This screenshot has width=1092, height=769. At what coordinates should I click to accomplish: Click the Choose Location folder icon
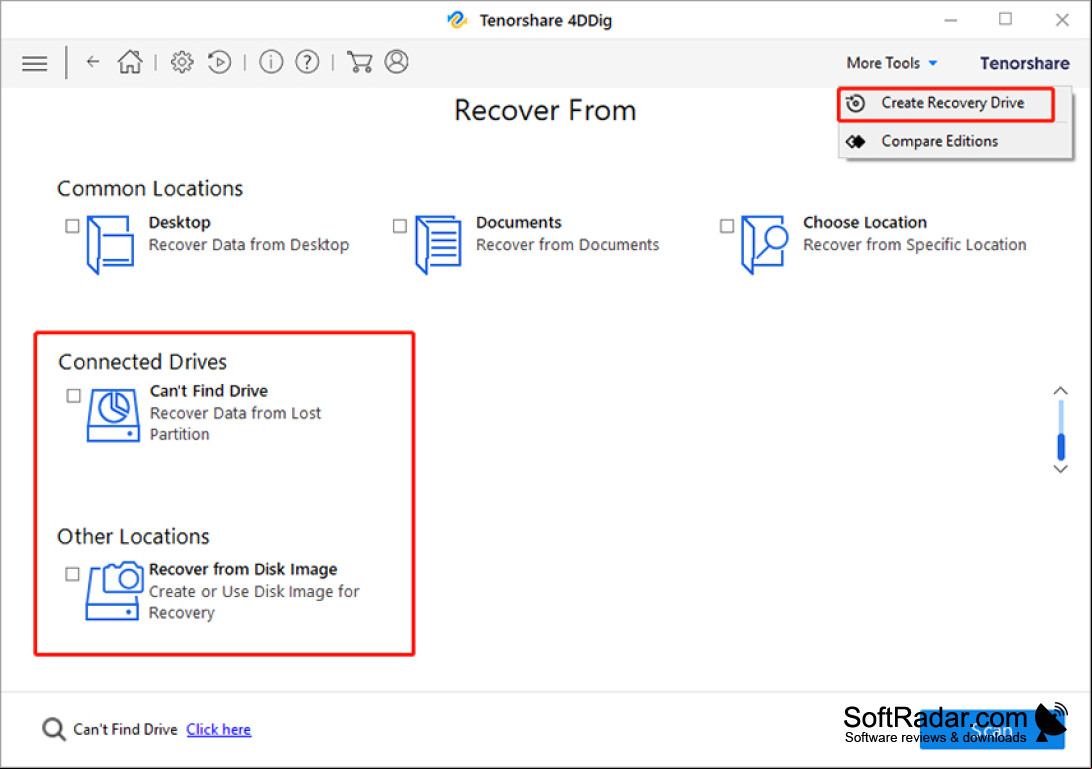pyautogui.click(x=765, y=244)
